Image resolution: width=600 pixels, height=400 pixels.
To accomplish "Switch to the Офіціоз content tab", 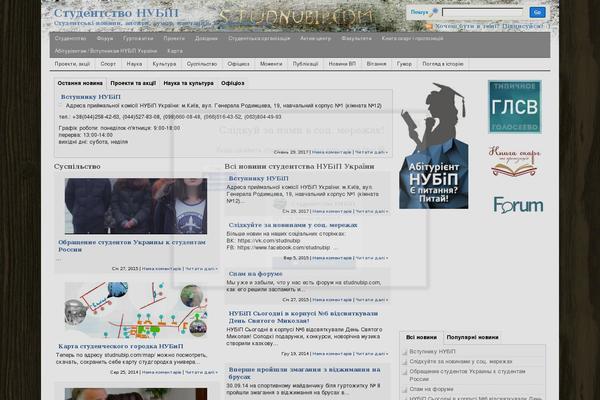I will pos(233,83).
